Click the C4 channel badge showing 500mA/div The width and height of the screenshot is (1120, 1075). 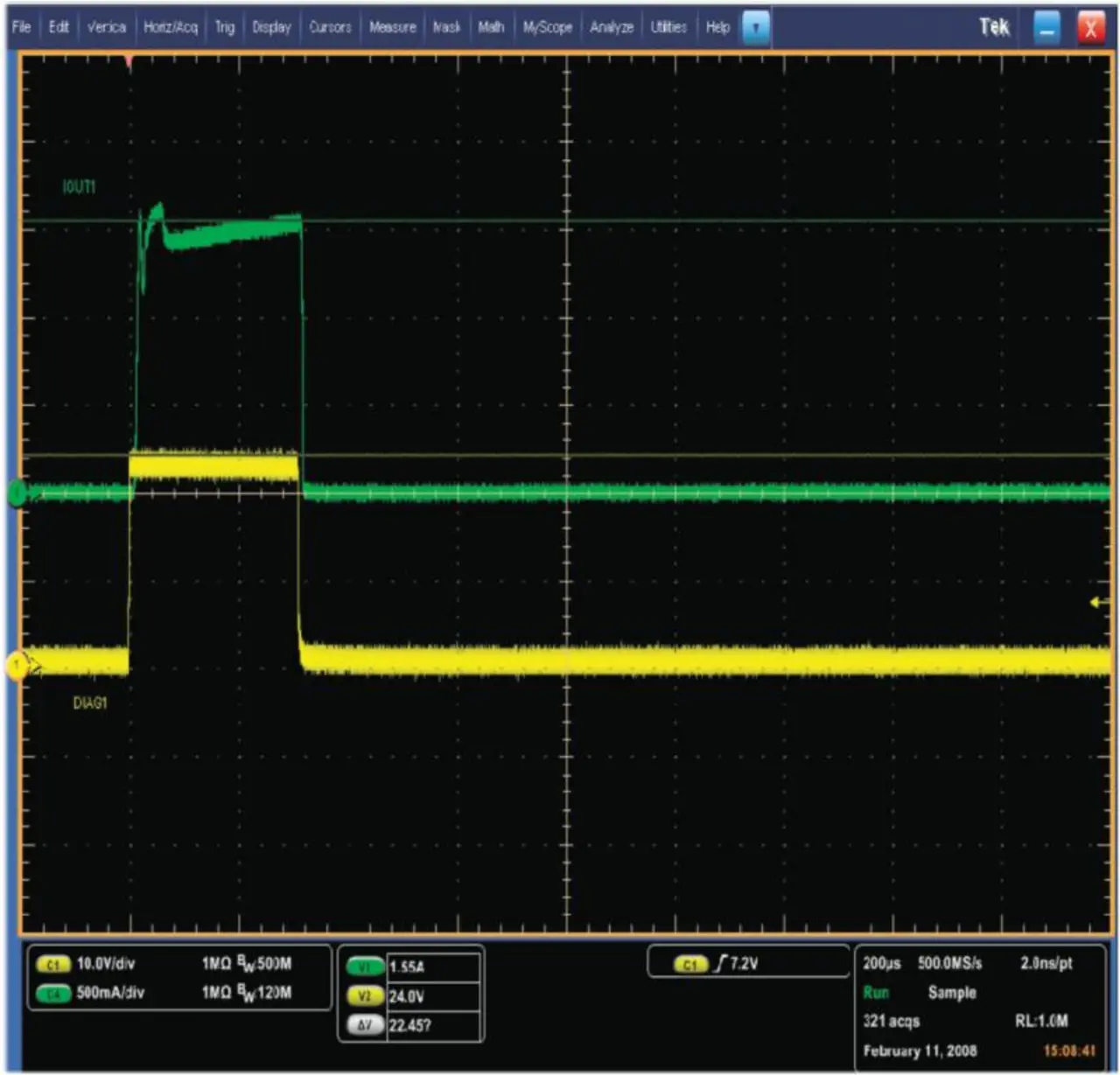pyautogui.click(x=53, y=993)
